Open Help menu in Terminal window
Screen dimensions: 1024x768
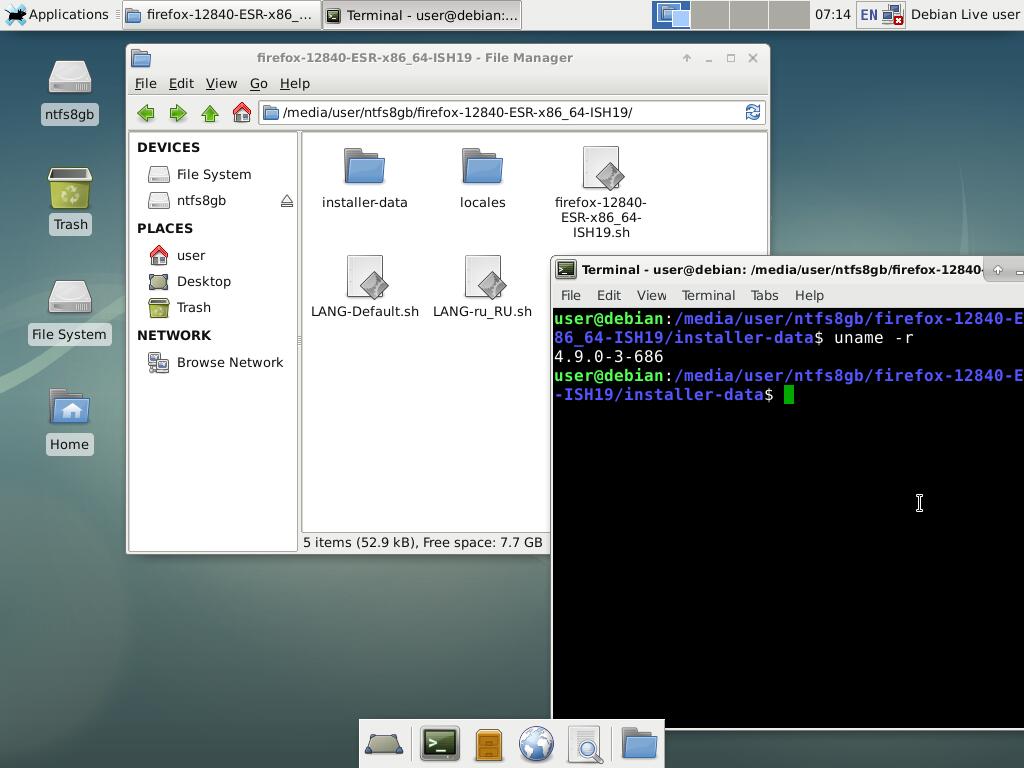[809, 296]
